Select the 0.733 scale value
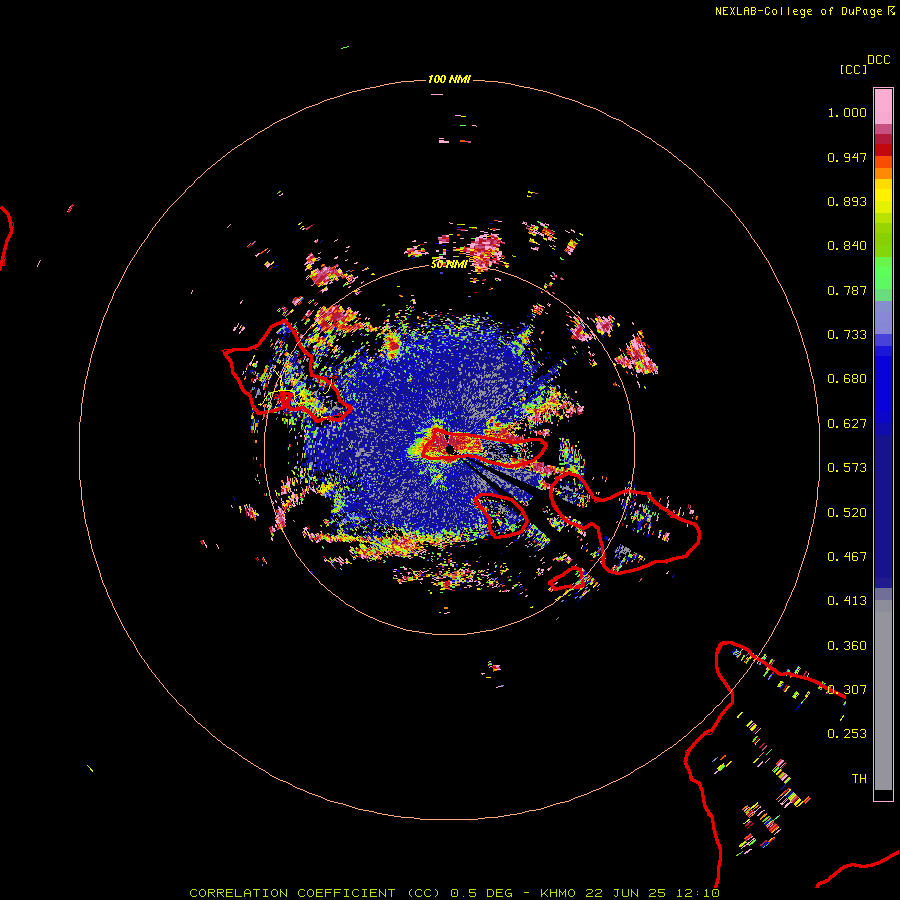Viewport: 900px width, 900px height. [847, 335]
